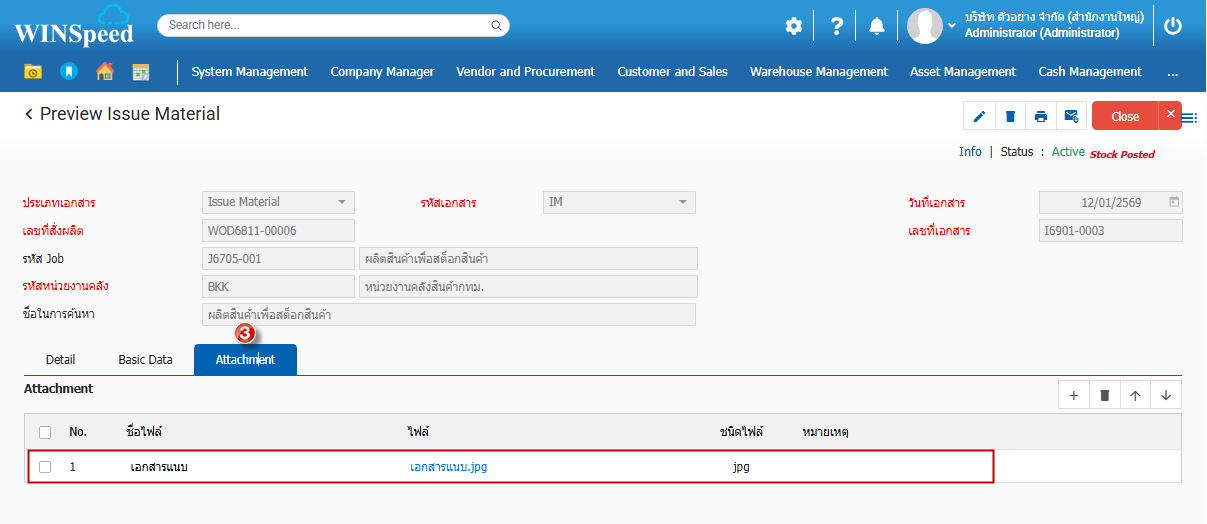1207x524 pixels.
Task: Click the settings gear icon in header
Action: click(793, 26)
